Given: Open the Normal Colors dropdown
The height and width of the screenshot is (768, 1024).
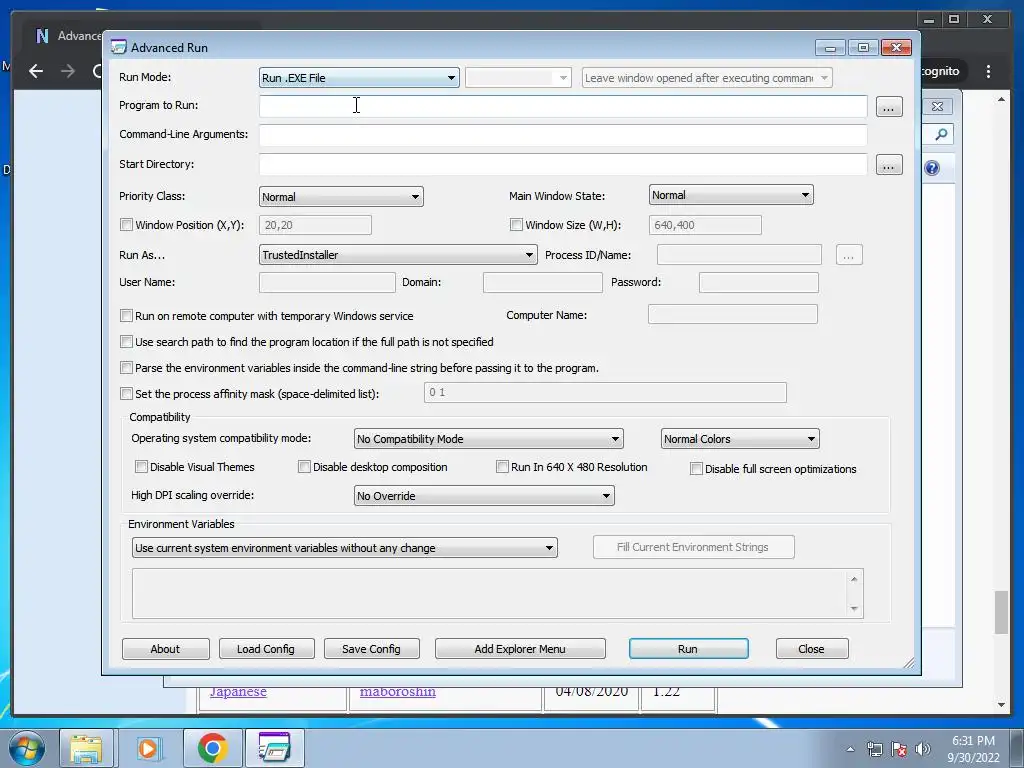Looking at the screenshot, I should pos(740,439).
